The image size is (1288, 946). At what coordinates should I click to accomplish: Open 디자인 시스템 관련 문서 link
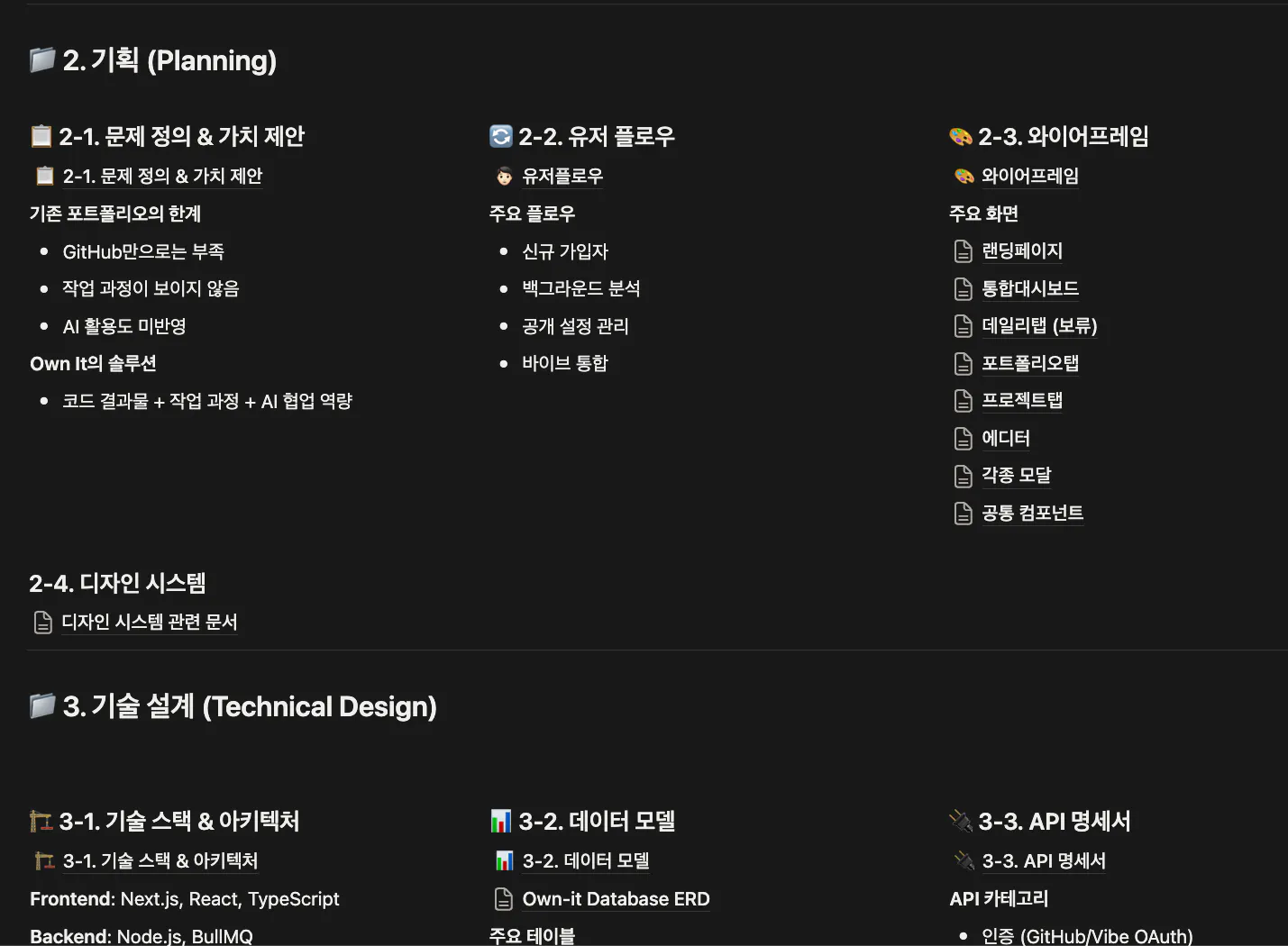tap(150, 623)
